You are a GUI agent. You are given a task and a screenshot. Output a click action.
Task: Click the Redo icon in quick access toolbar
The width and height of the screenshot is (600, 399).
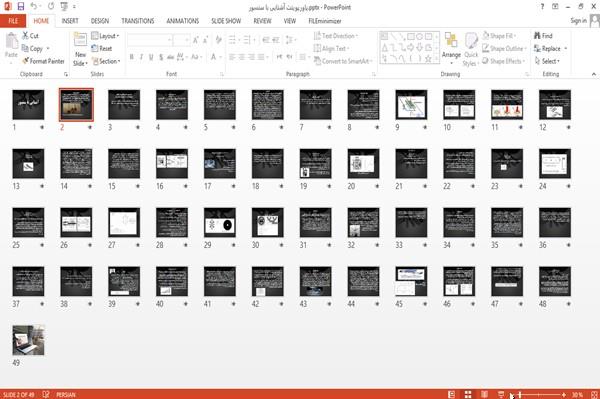[51, 7]
